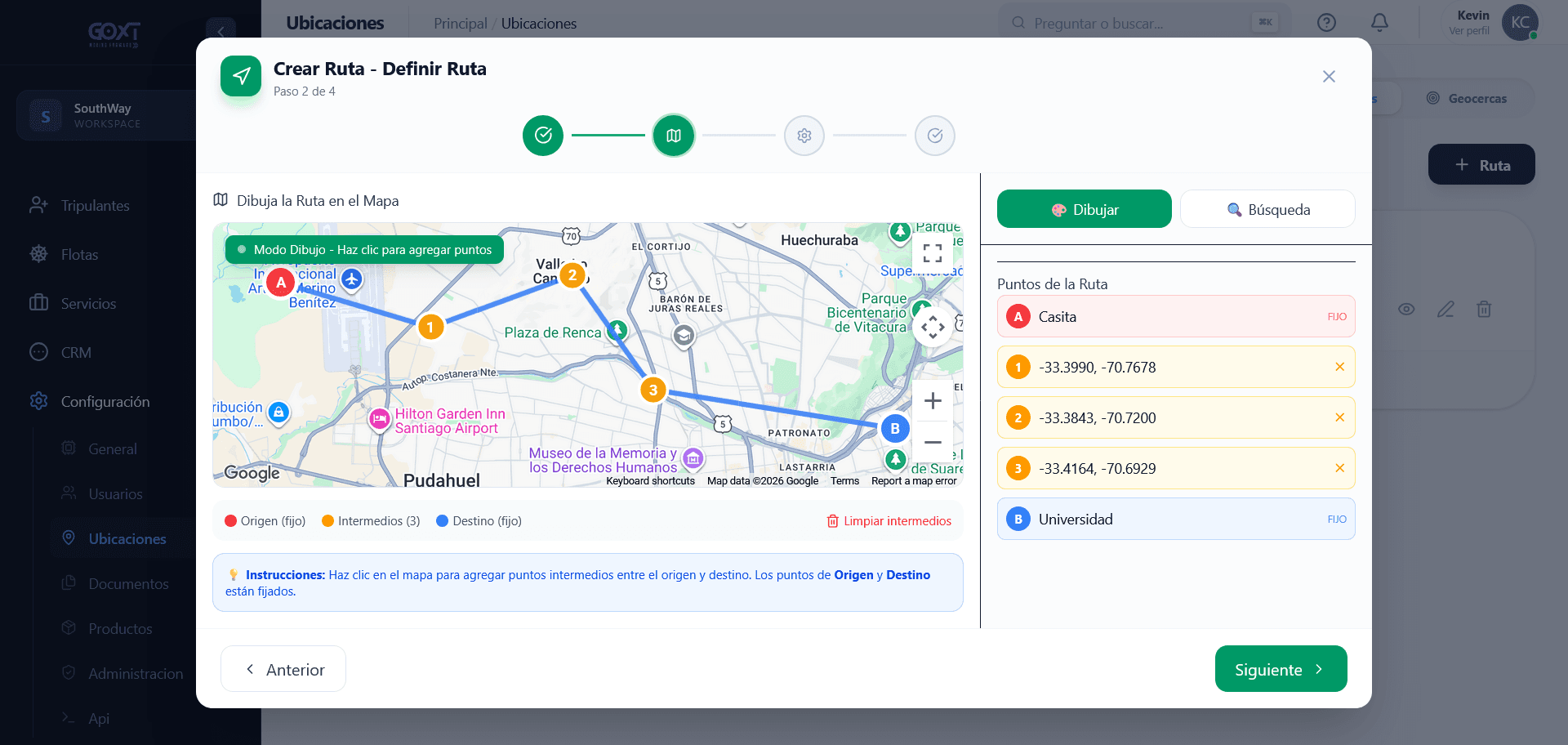Remove intermediate point 3 from route
The image size is (1568, 745).
[1339, 468]
